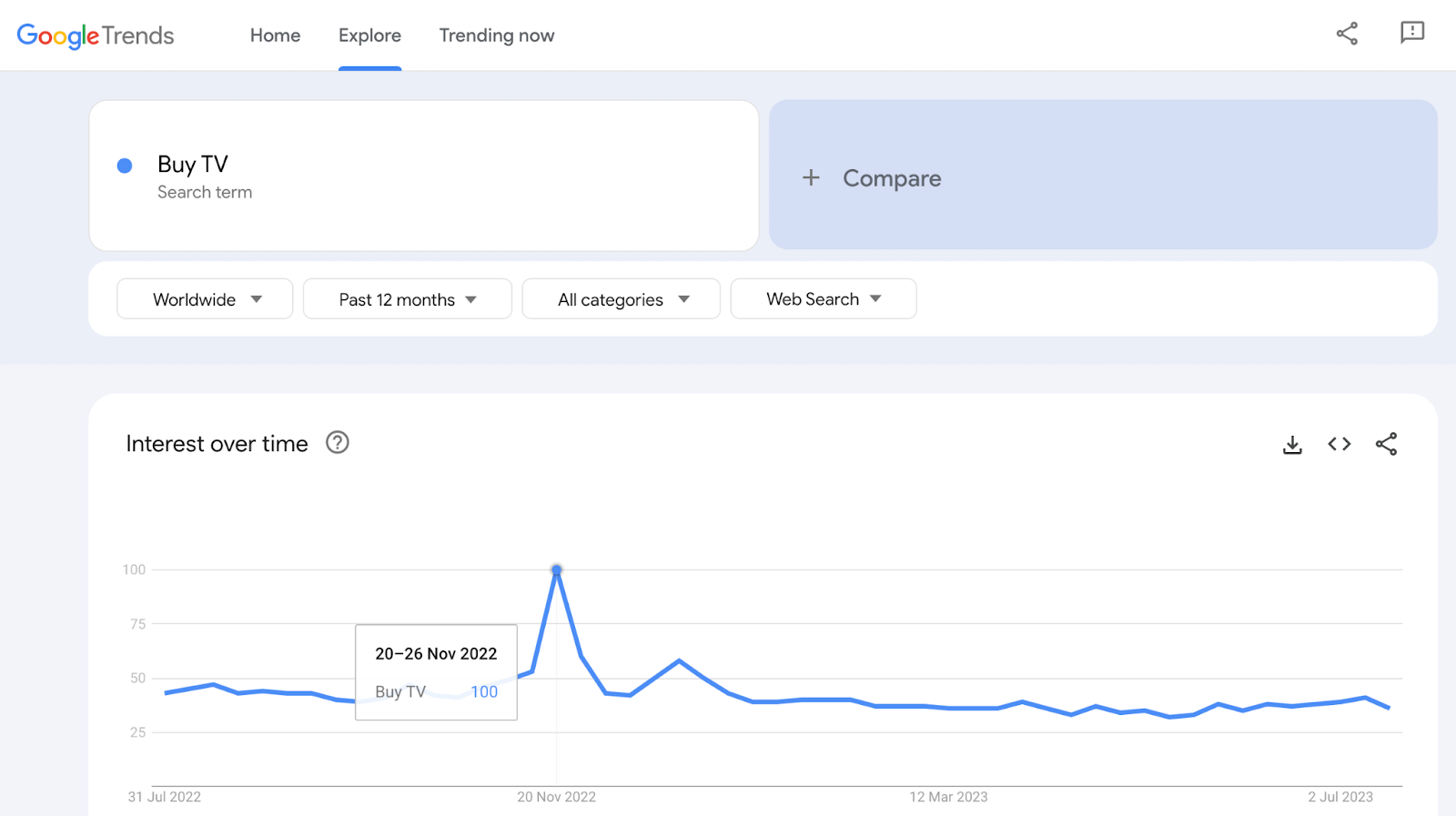Image resolution: width=1456 pixels, height=816 pixels.
Task: Click the share icon in top header
Action: click(1347, 35)
